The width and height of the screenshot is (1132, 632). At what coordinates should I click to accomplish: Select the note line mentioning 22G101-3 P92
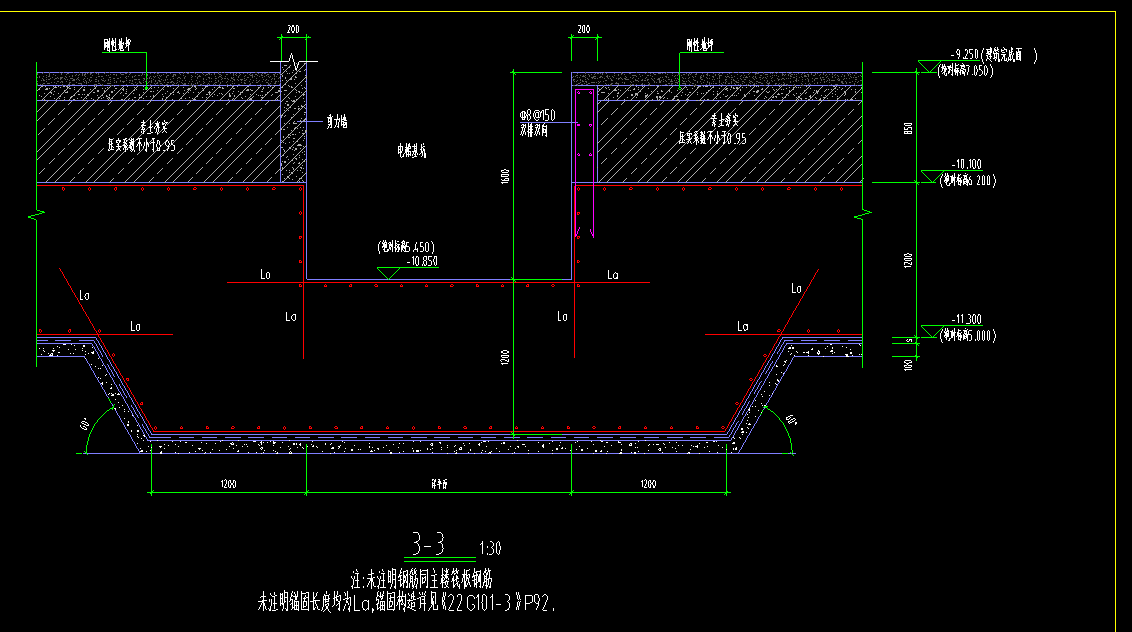[407, 602]
